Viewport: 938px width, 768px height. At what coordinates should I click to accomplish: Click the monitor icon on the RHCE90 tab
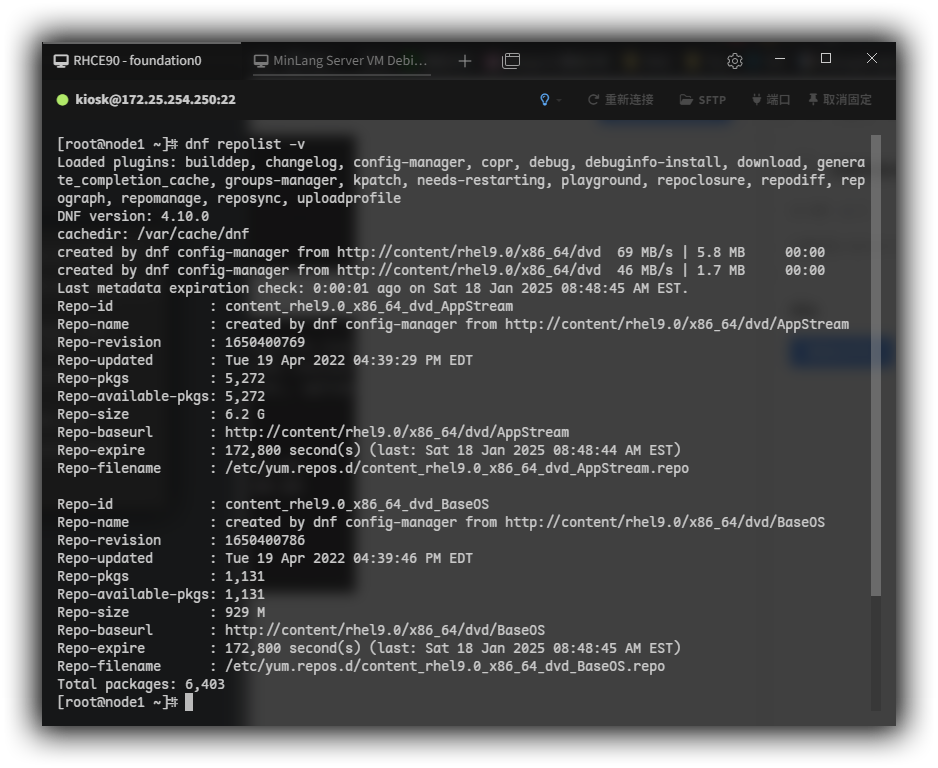pos(61,61)
